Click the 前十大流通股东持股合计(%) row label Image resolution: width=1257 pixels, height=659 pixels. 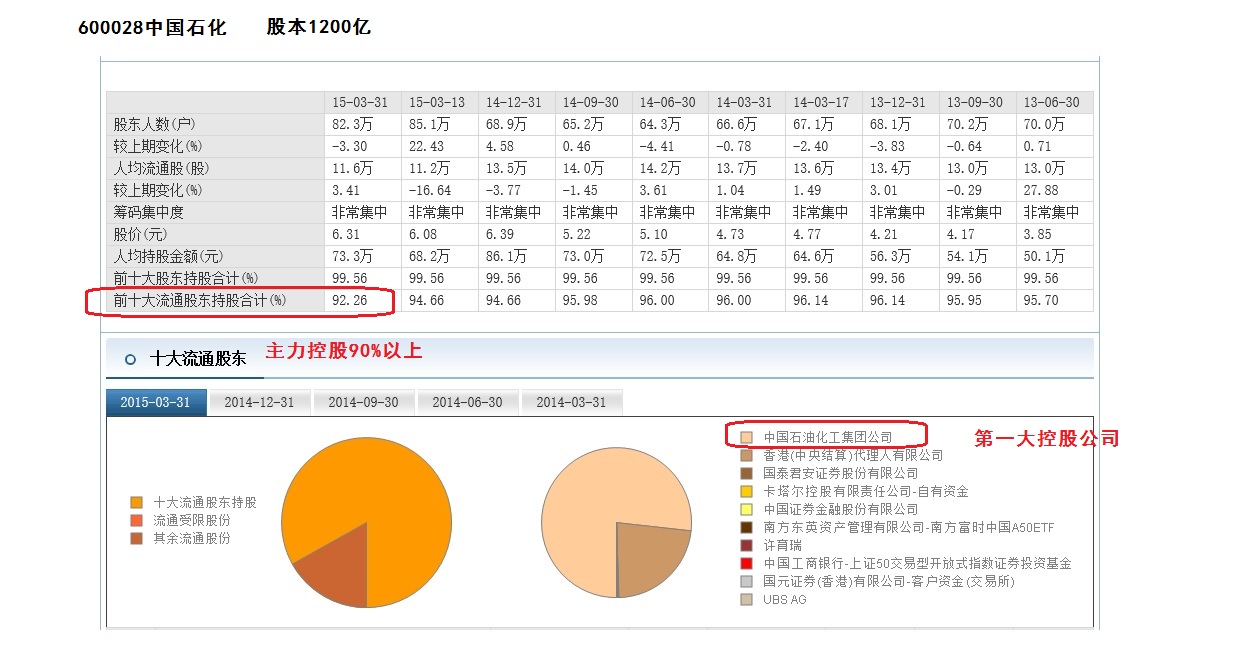[x=200, y=300]
